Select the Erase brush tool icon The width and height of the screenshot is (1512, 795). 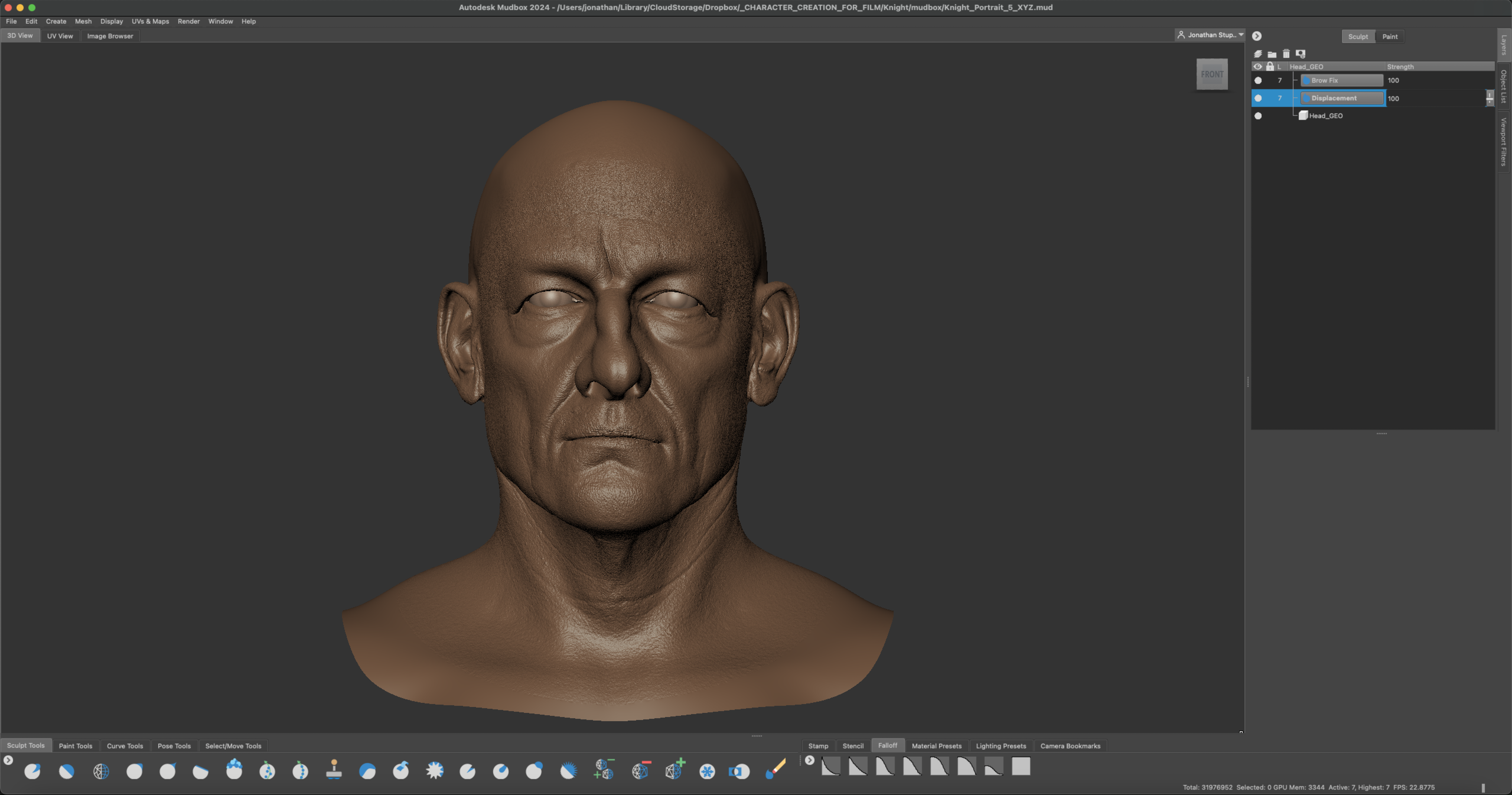(x=776, y=769)
